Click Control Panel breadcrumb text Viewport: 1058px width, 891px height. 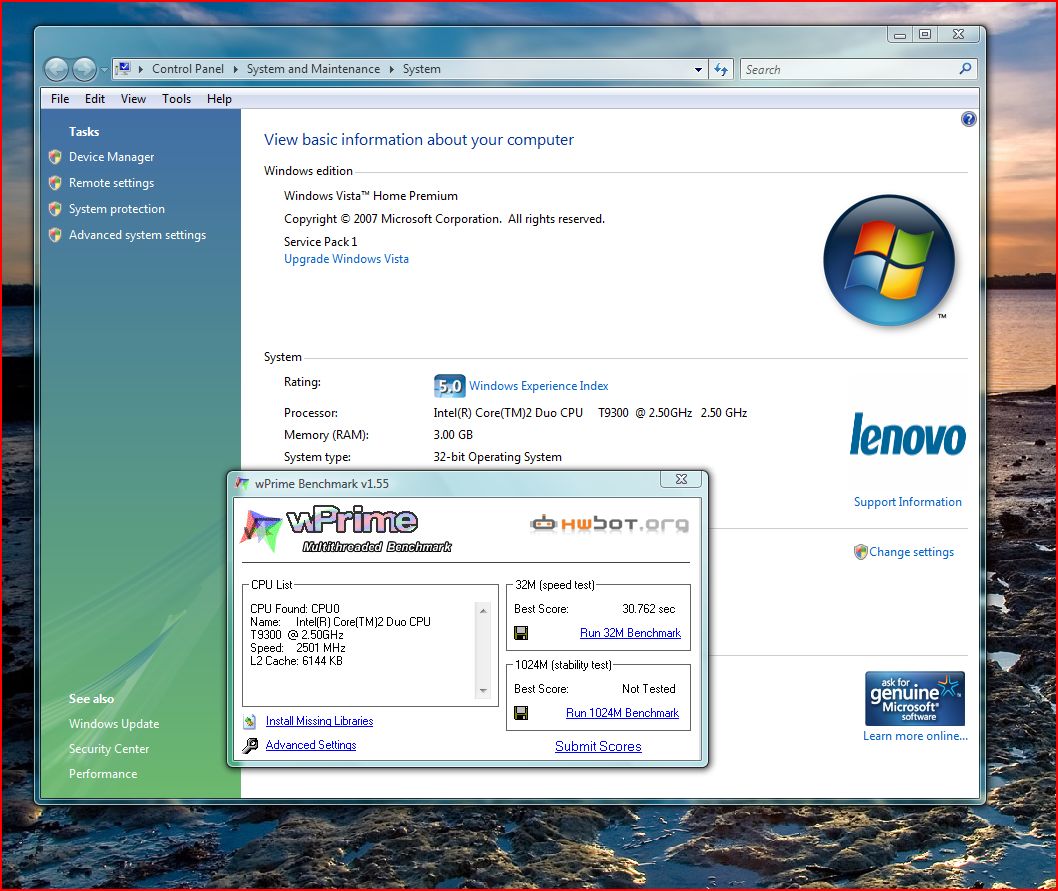188,69
